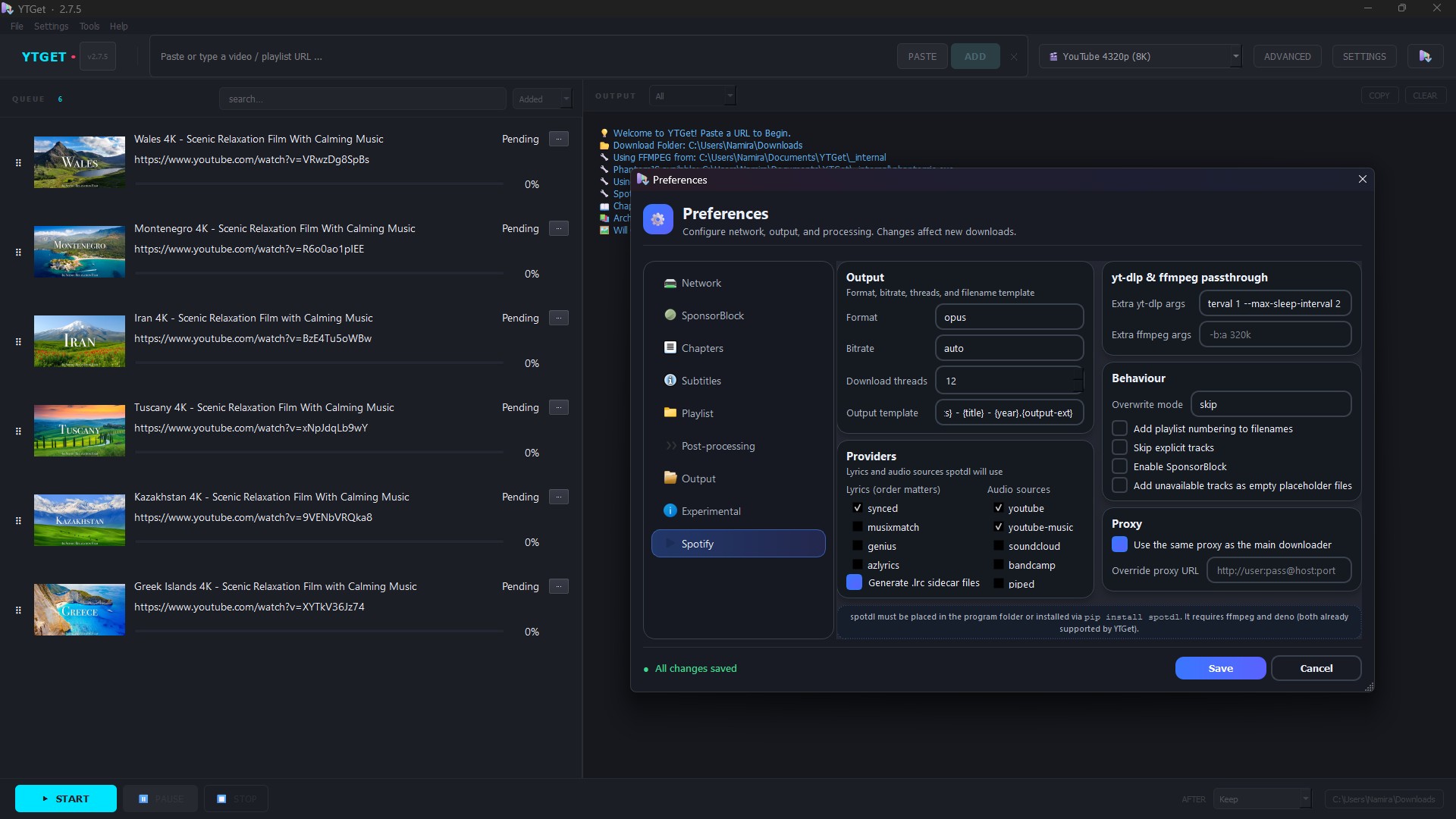Screen dimensions: 1456x819
Task: Open the output filter dropdown labeled All
Action: 692,96
